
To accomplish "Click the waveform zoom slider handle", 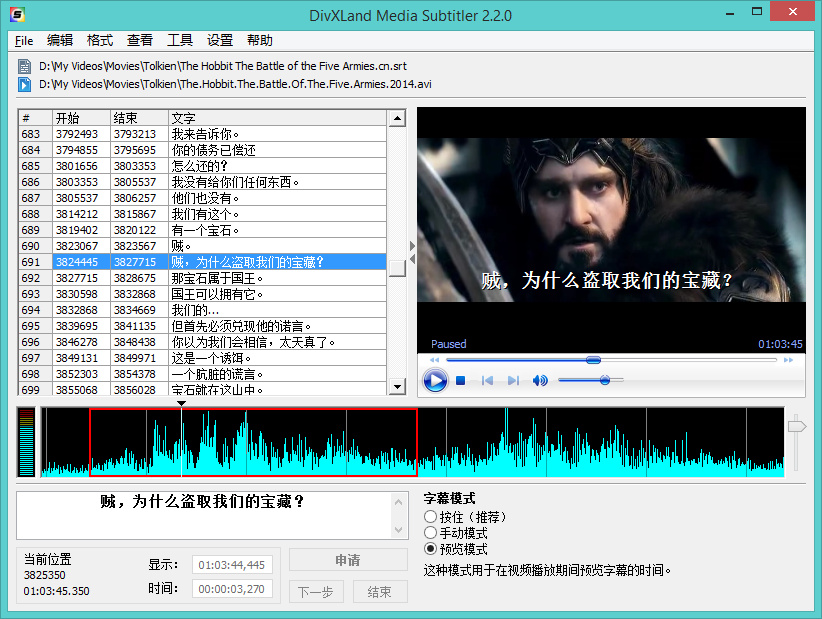I will click(x=796, y=426).
